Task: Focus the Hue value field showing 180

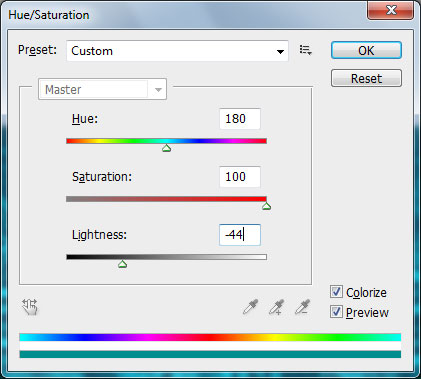Action: tap(240, 119)
